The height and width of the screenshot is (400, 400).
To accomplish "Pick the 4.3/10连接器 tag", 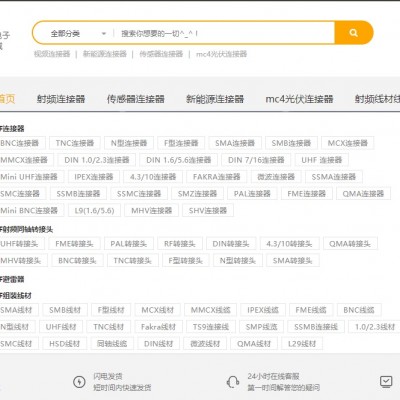I will pyautogui.click(x=153, y=177).
